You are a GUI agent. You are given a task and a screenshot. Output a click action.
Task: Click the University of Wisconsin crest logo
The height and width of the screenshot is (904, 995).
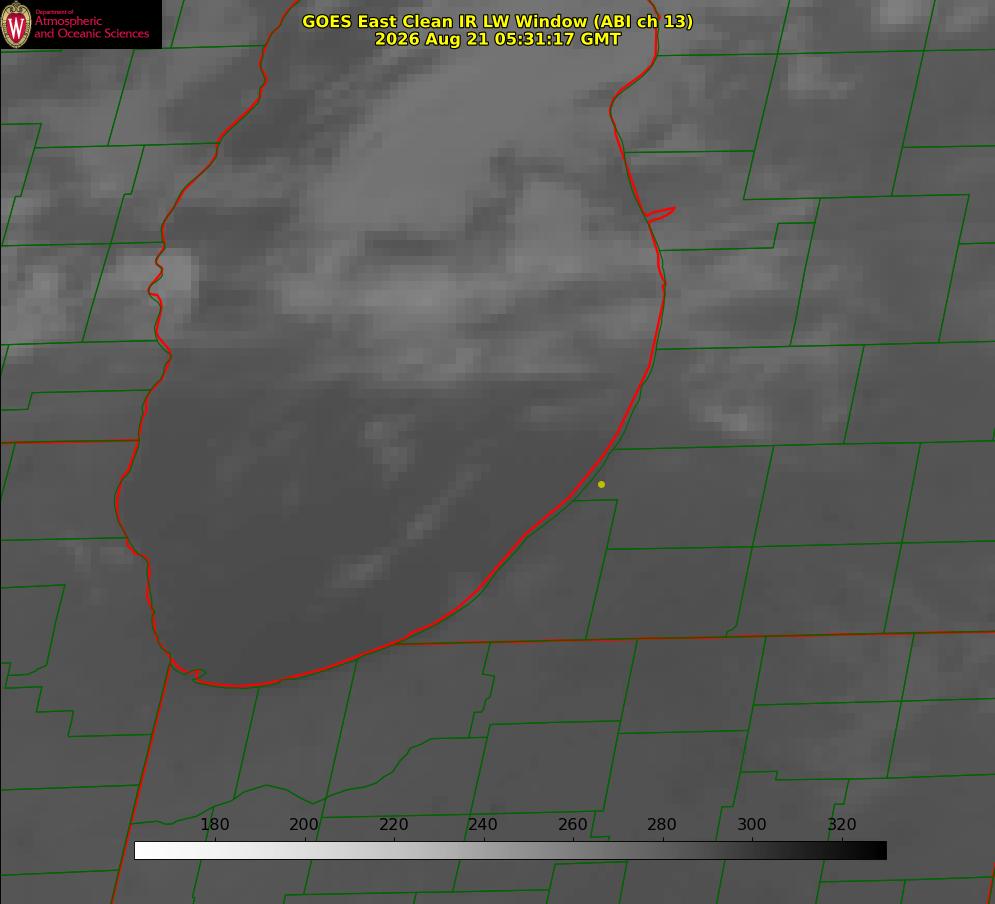pyautogui.click(x=16, y=24)
